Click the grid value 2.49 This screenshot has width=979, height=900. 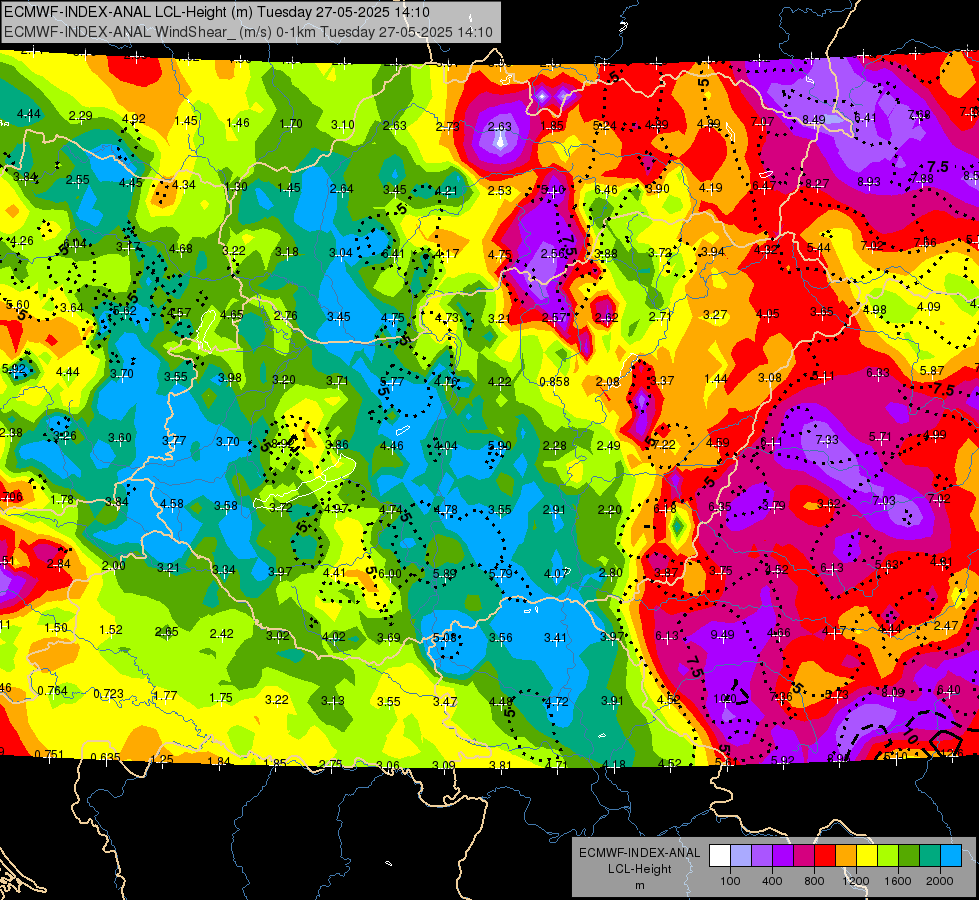tap(608, 445)
